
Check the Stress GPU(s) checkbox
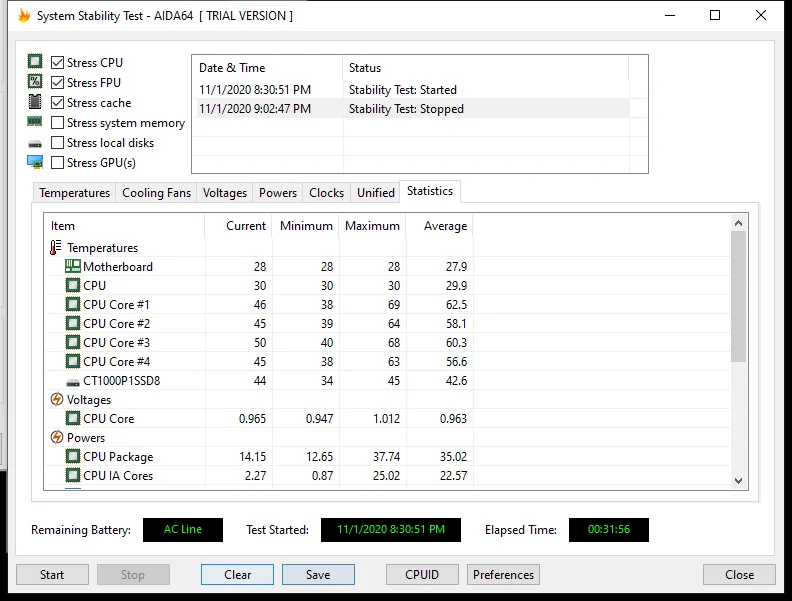[x=58, y=163]
